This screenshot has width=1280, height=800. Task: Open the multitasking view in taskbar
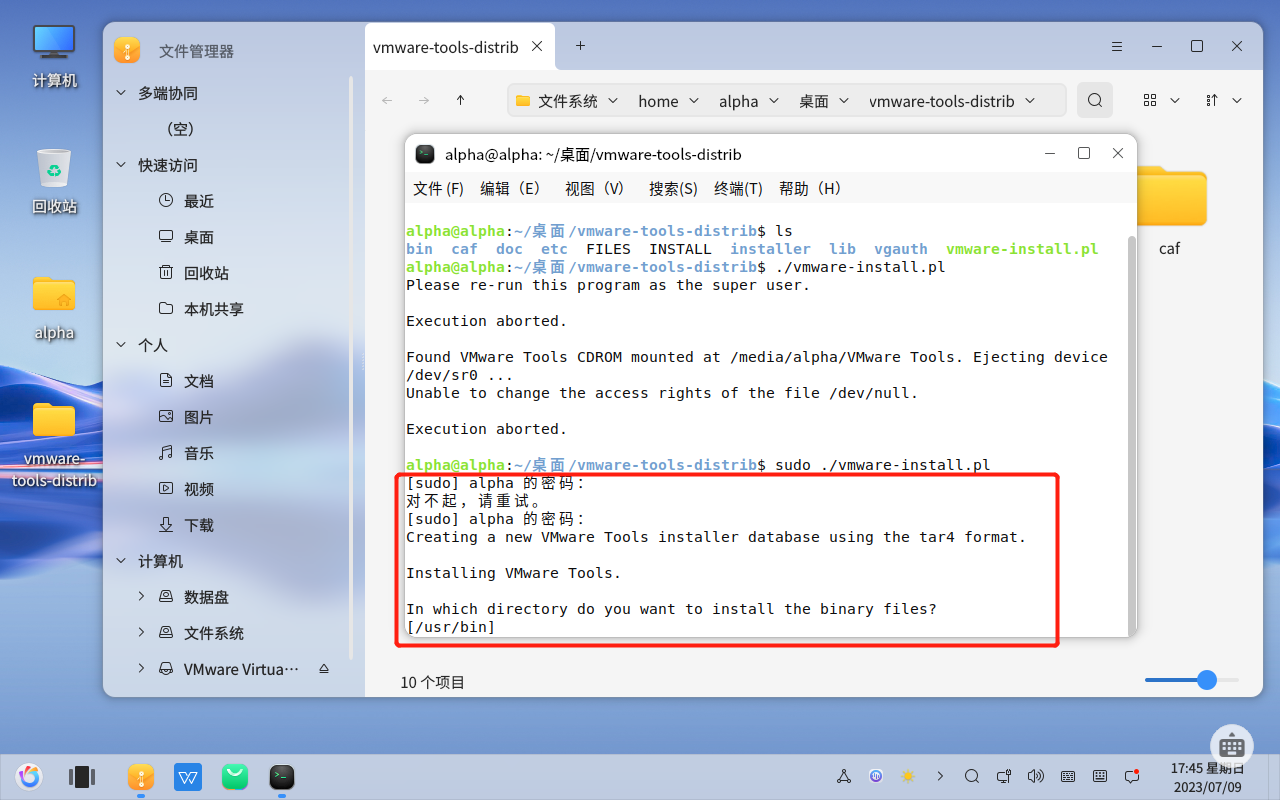81,776
